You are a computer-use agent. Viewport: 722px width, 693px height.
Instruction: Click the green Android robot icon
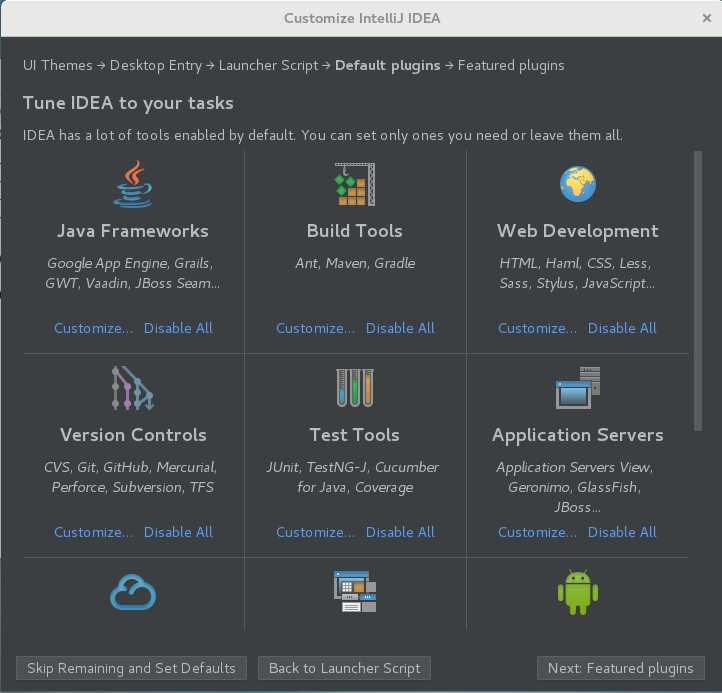(577, 592)
